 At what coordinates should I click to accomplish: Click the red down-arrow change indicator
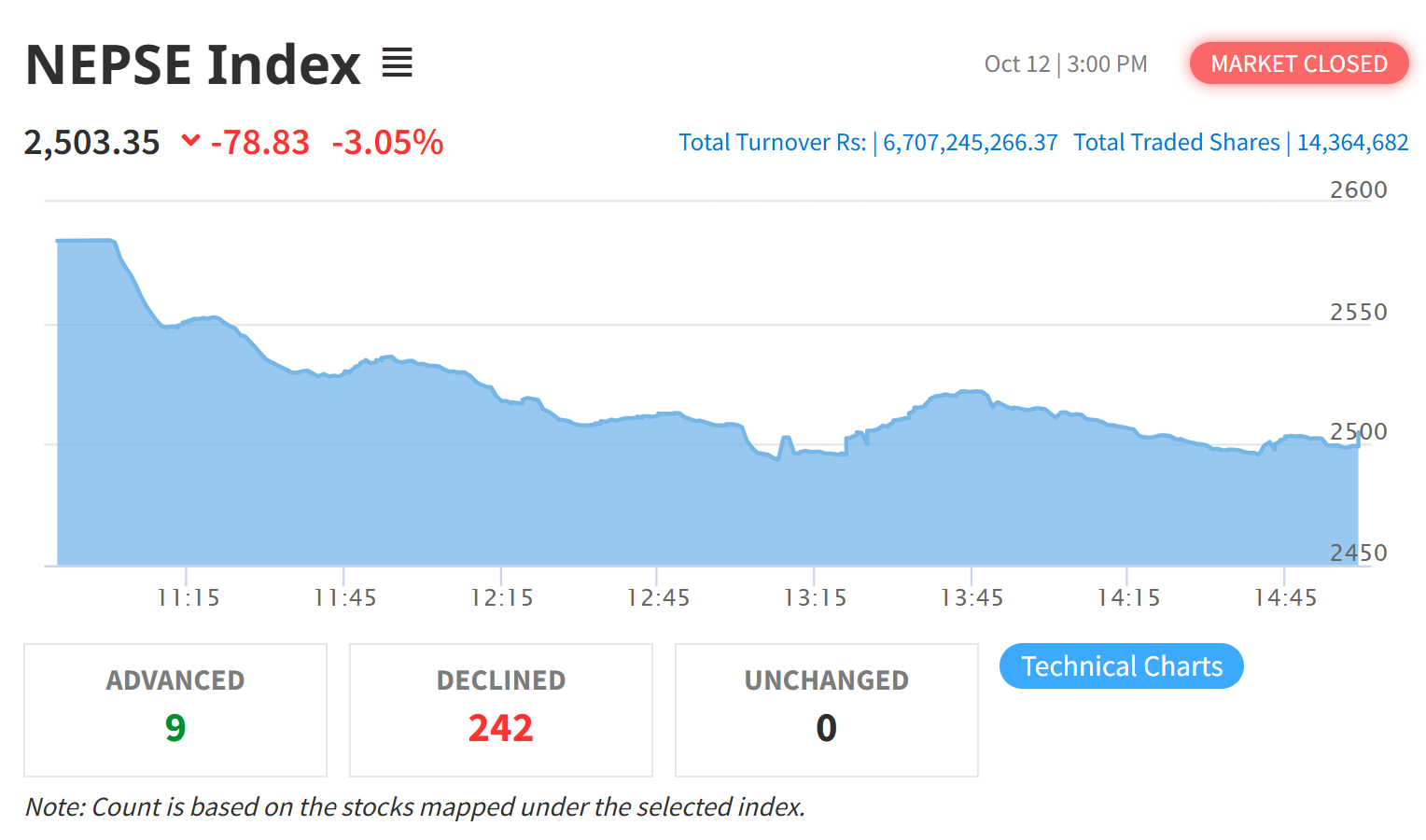tap(190, 141)
